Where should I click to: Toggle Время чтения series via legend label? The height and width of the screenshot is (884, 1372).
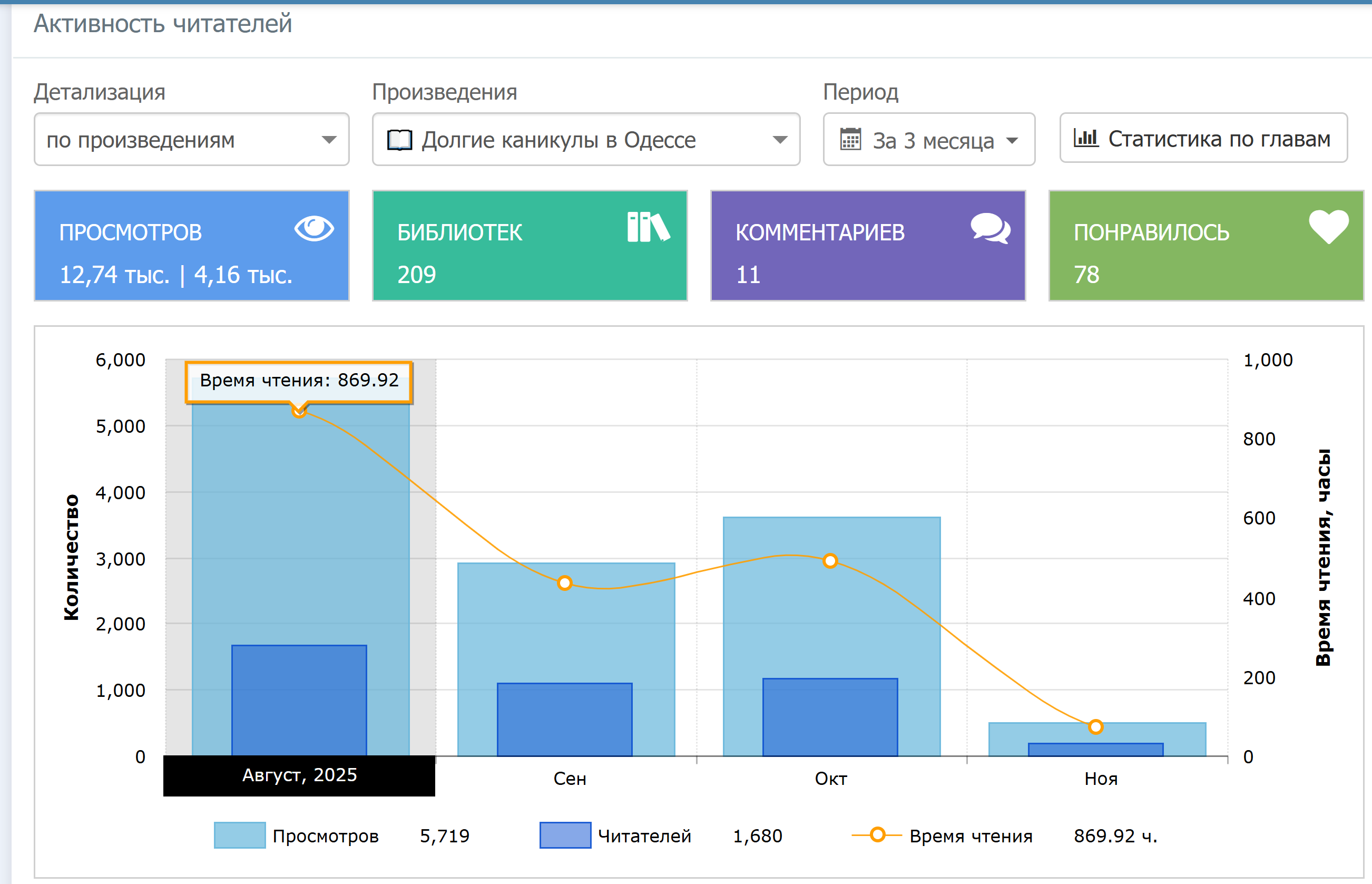pyautogui.click(x=971, y=836)
